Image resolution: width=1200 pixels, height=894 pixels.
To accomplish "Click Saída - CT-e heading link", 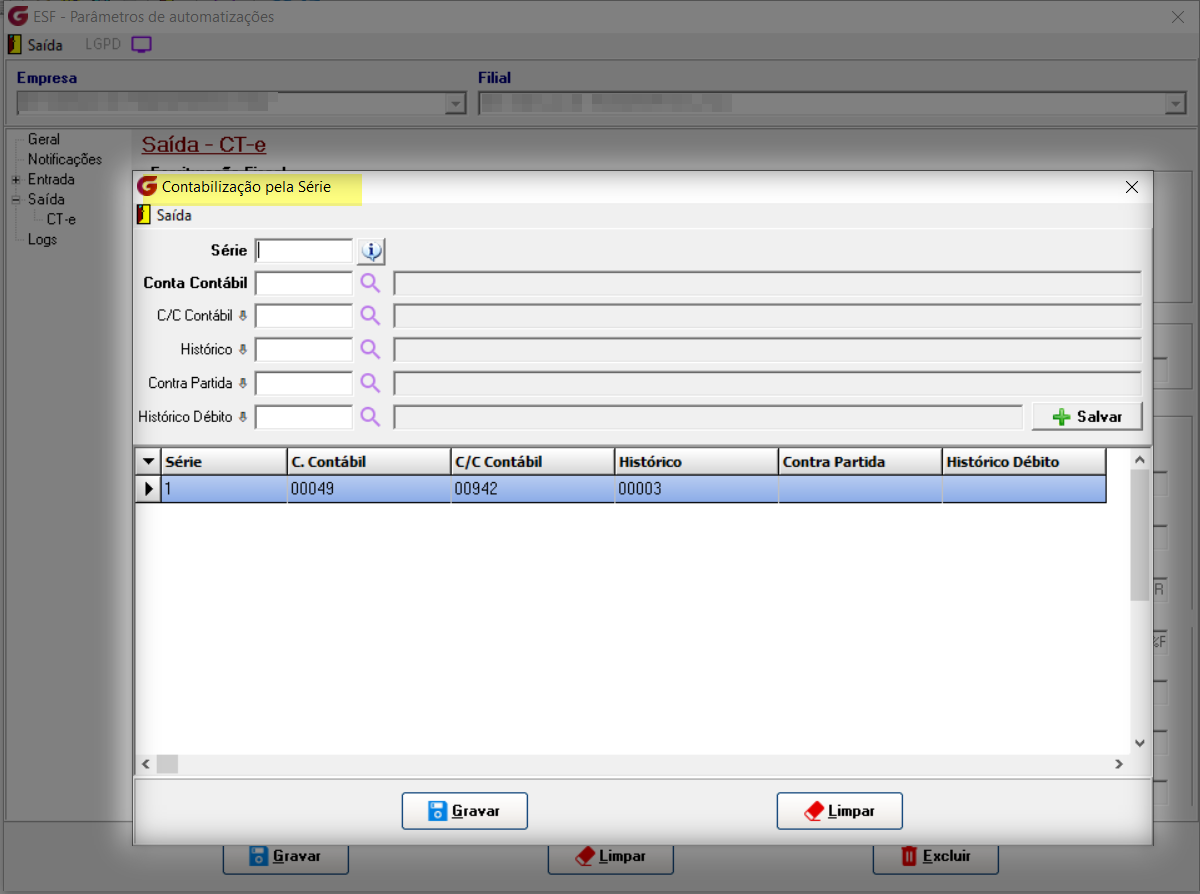I will (204, 145).
